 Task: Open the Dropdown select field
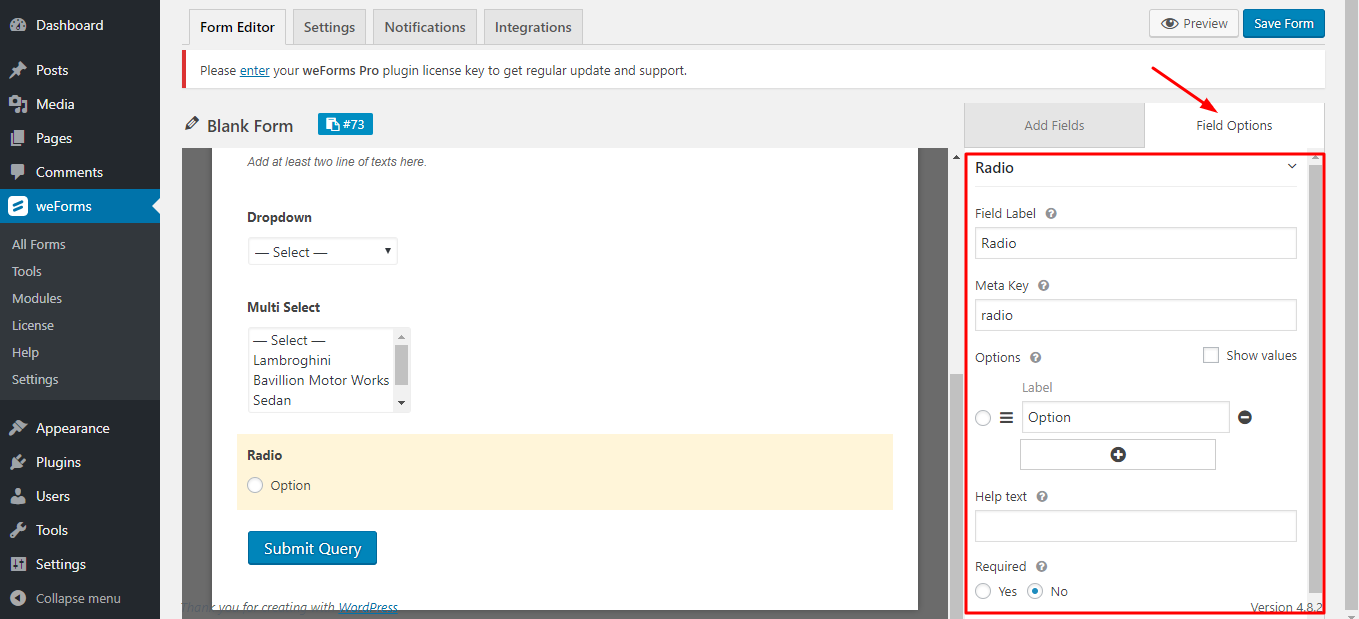click(x=322, y=252)
